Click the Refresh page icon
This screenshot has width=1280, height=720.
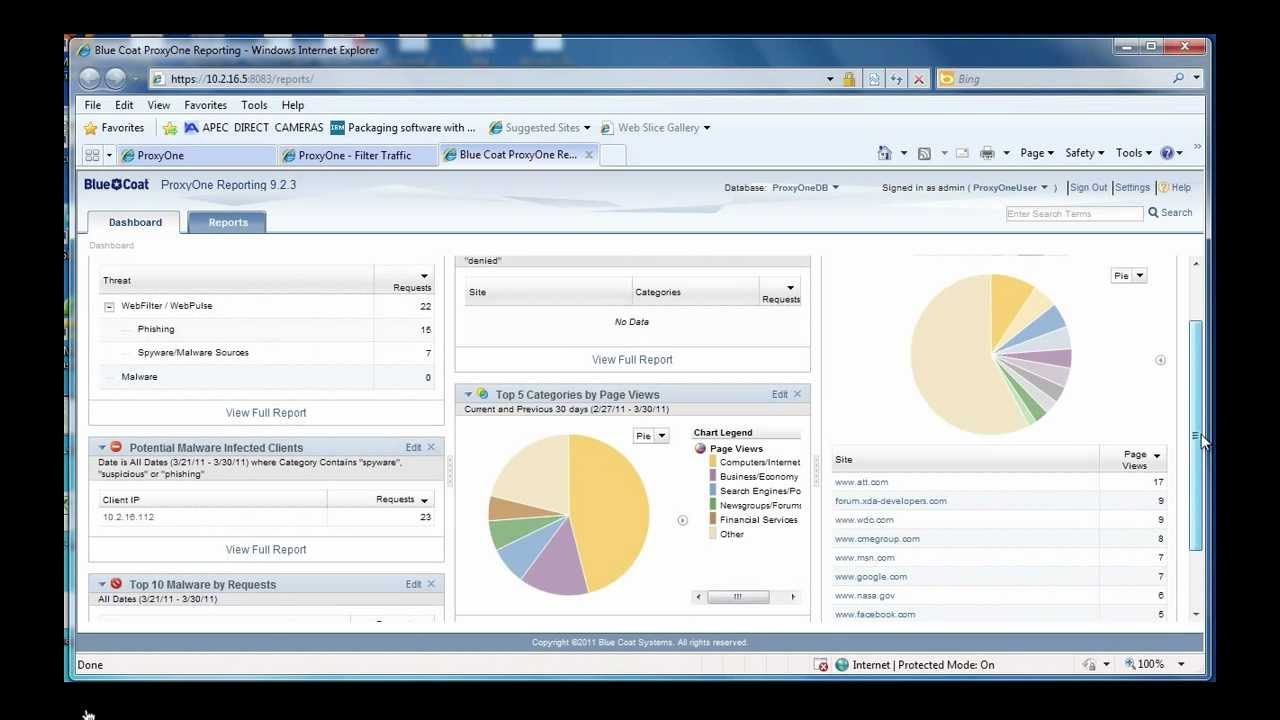click(896, 79)
